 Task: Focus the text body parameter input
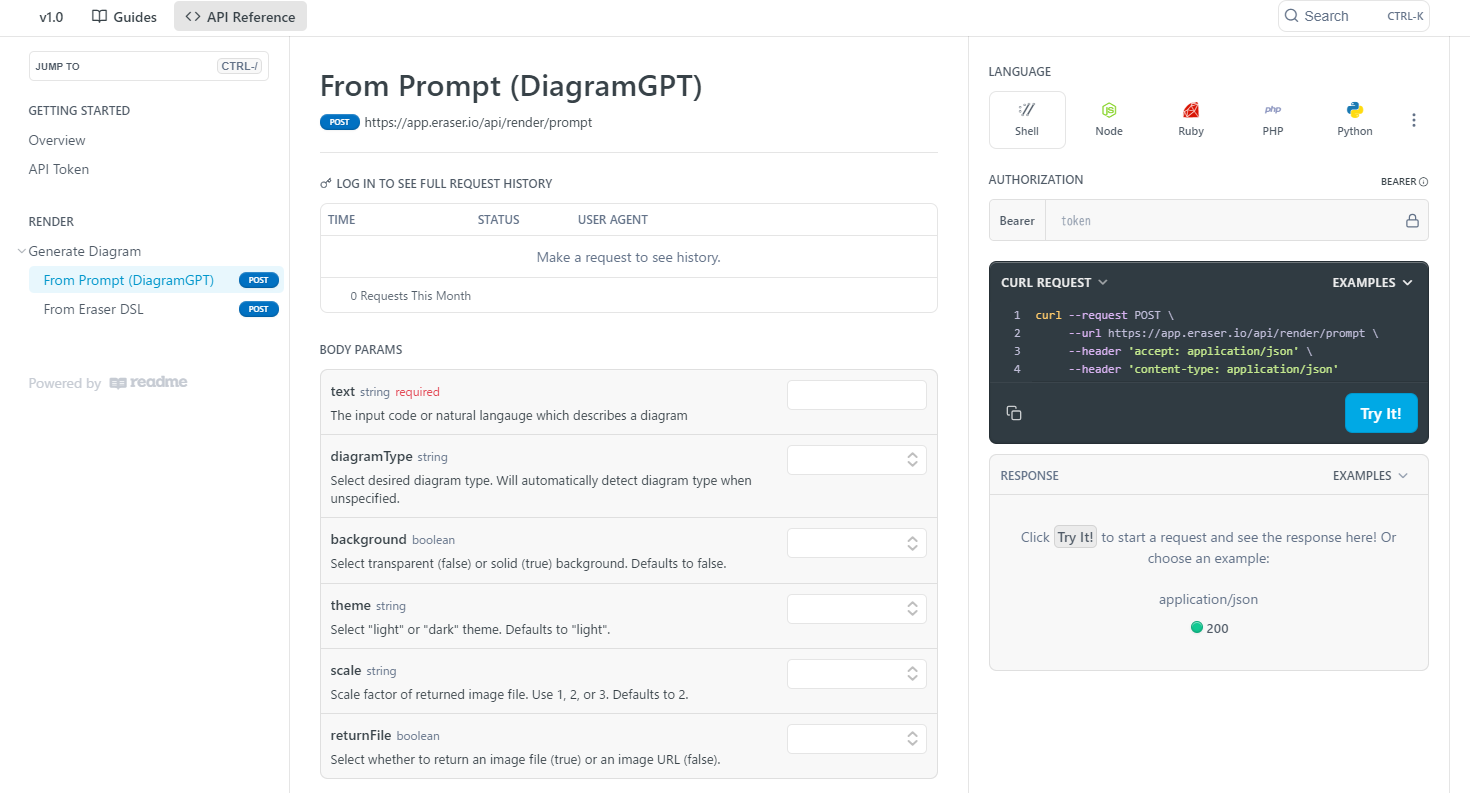click(x=857, y=395)
